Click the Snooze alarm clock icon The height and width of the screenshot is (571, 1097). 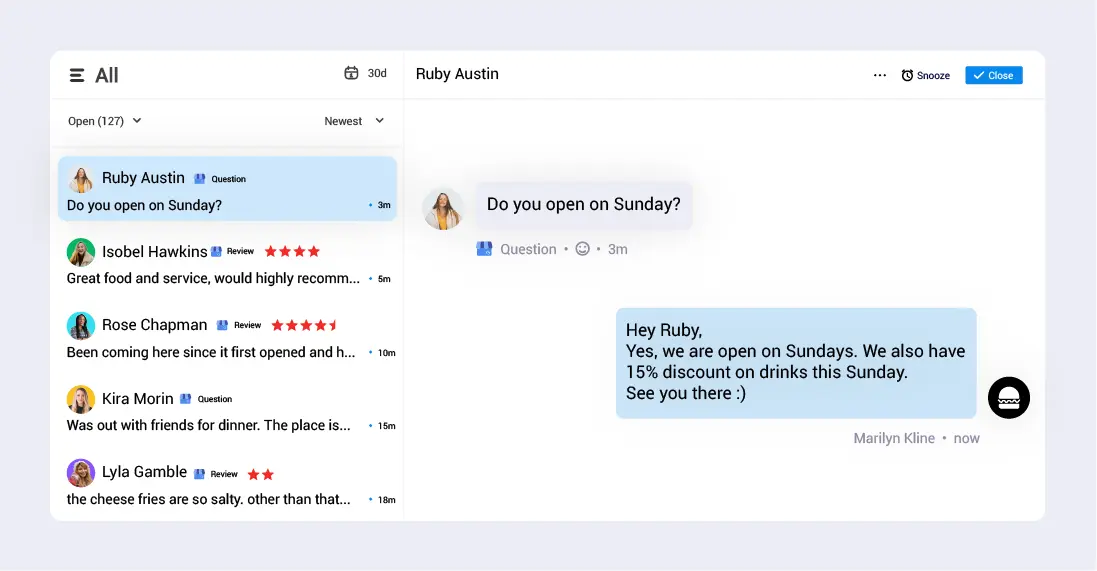(x=907, y=75)
